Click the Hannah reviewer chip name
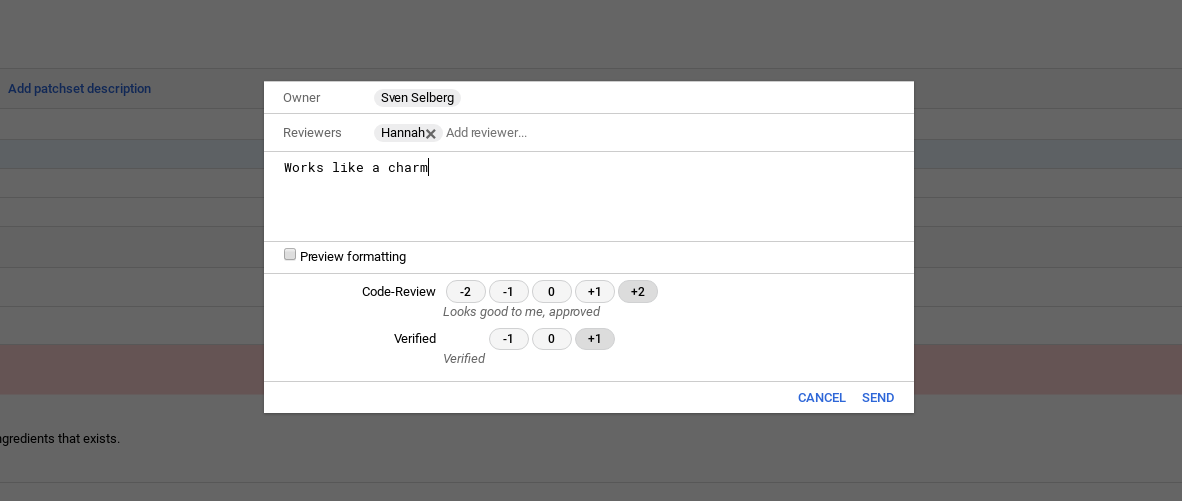The width and height of the screenshot is (1182, 501). [x=402, y=133]
